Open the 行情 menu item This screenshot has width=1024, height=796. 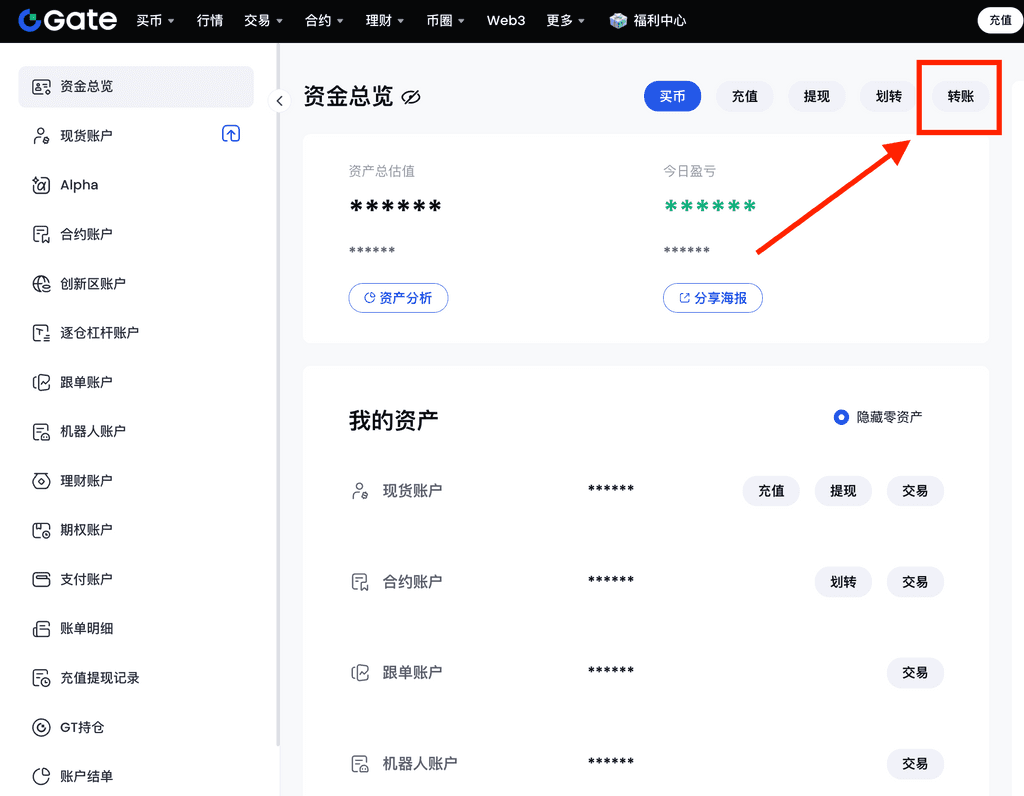[210, 20]
